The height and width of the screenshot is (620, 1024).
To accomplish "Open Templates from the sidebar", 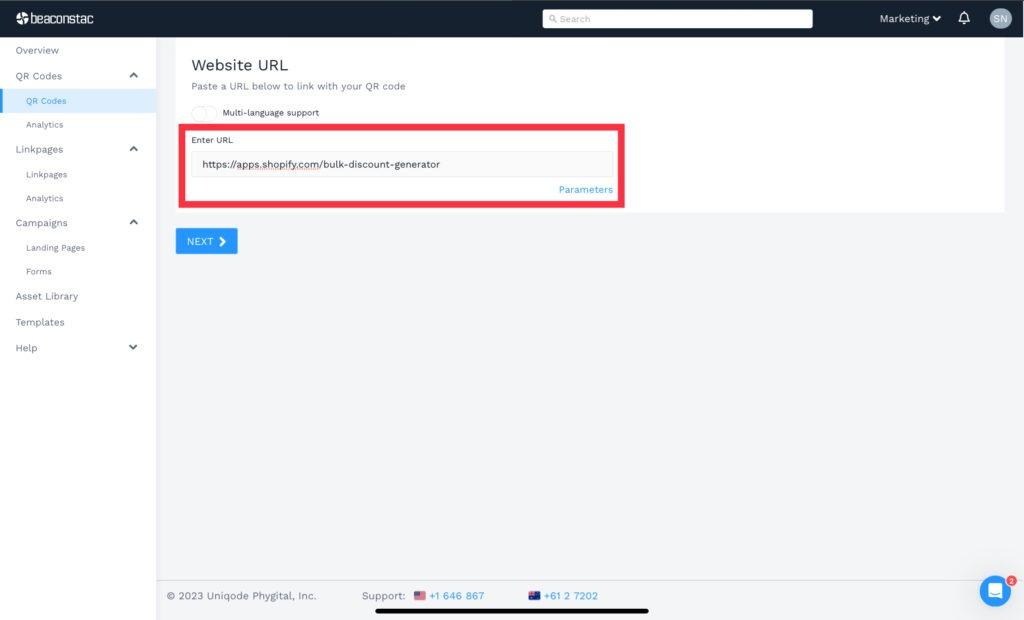I will pyautogui.click(x=40, y=321).
